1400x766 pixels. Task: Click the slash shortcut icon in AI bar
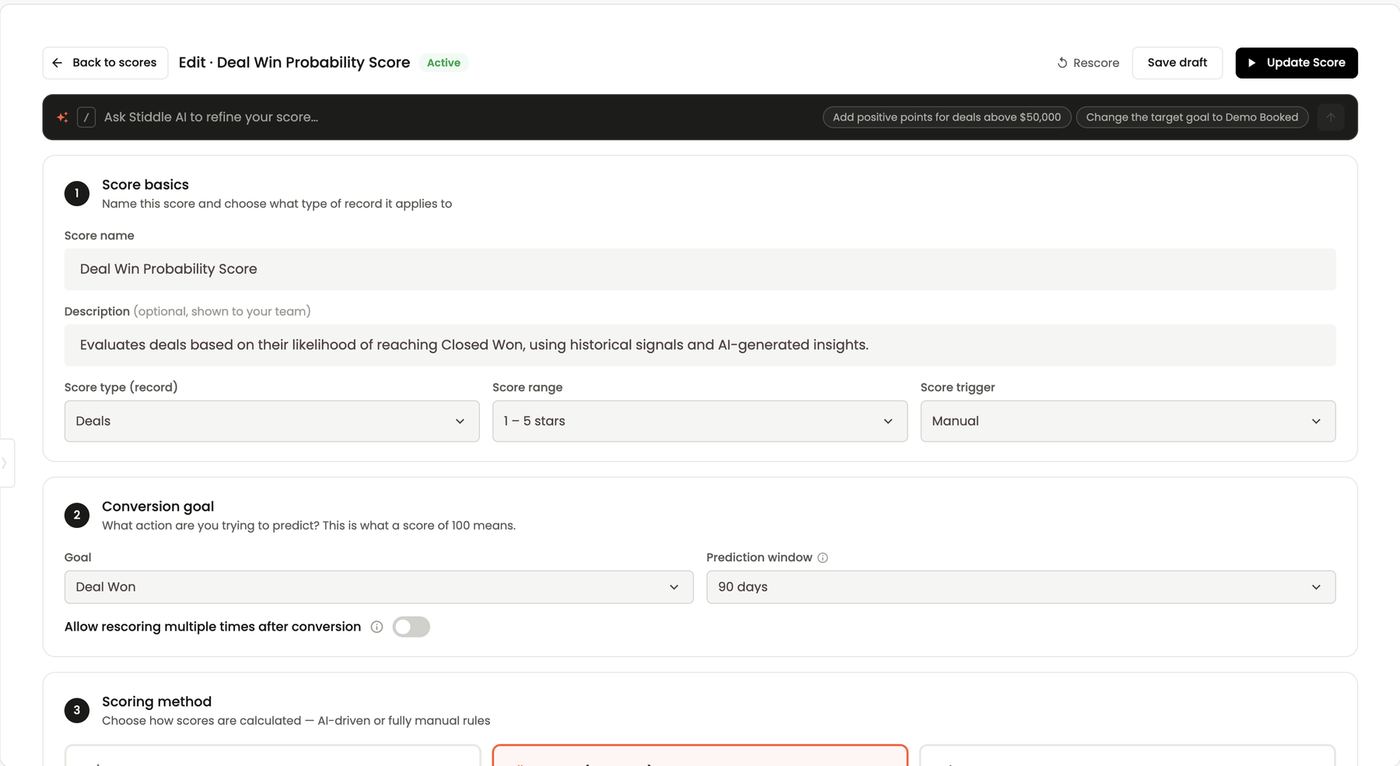click(86, 117)
